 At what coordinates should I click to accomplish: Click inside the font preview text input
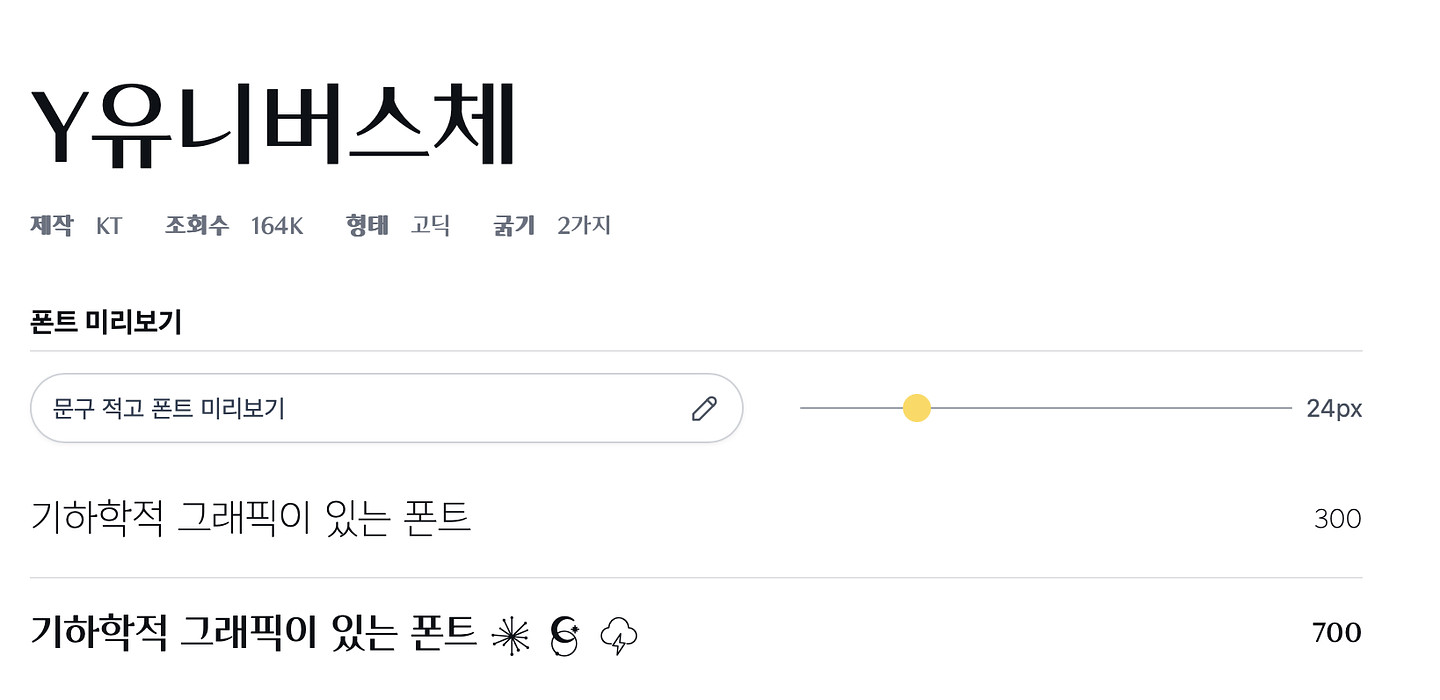pos(360,408)
